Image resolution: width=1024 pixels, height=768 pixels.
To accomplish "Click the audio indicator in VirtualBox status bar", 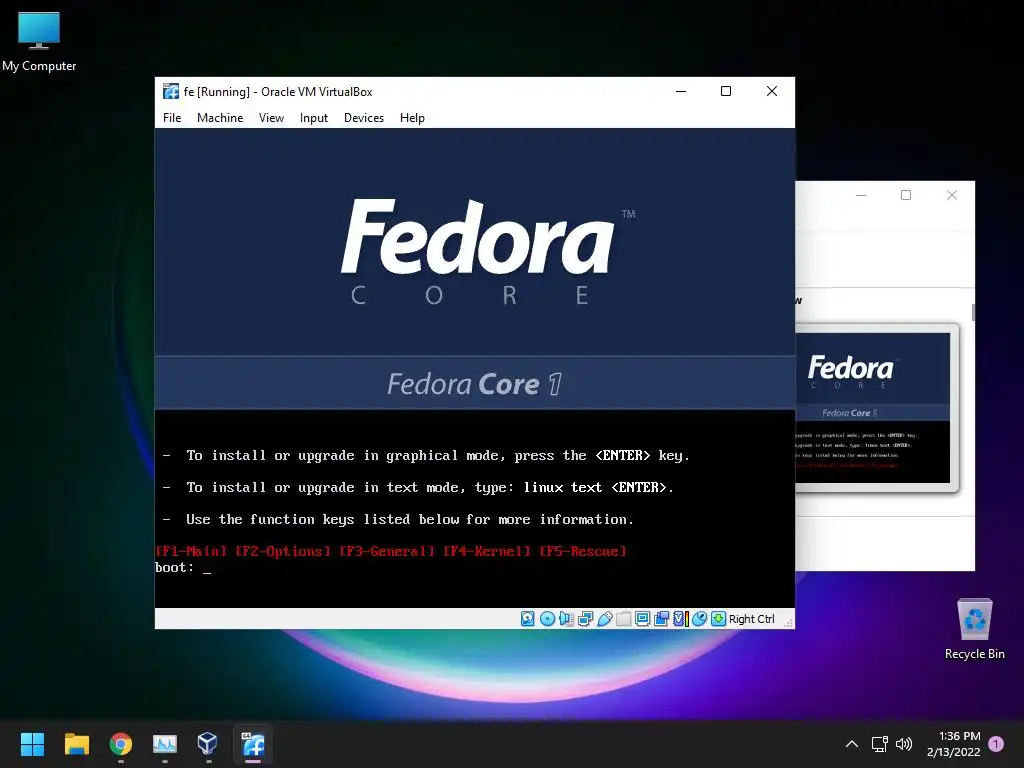I will click(x=566, y=618).
